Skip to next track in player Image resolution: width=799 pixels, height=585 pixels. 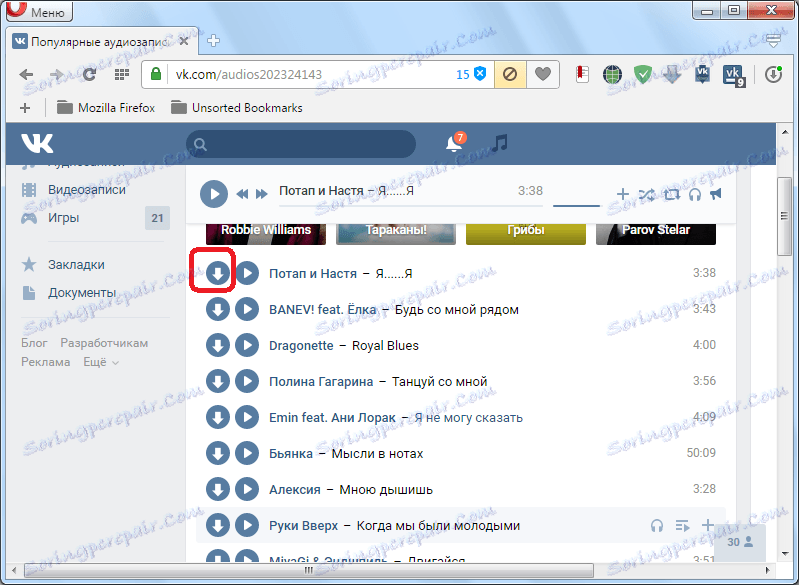coord(262,194)
